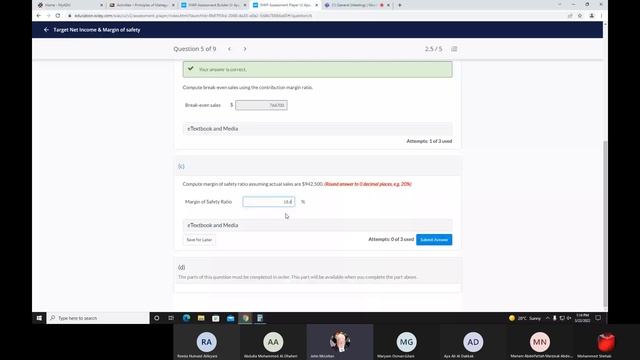
Task: Expand eTextbook and Media under break-even sales
Action: [x=318, y=129]
